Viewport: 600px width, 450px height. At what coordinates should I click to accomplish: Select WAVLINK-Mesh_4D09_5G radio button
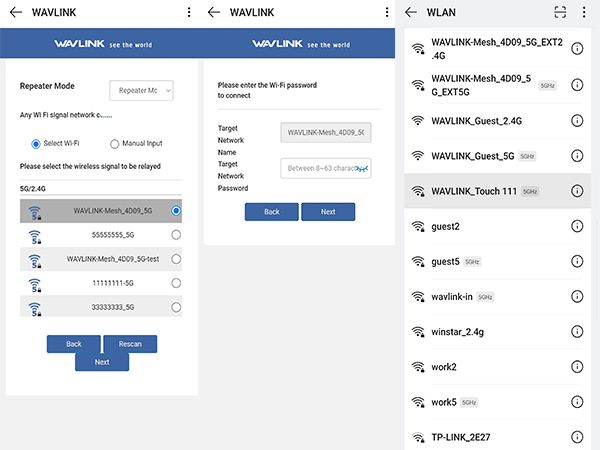(176, 211)
